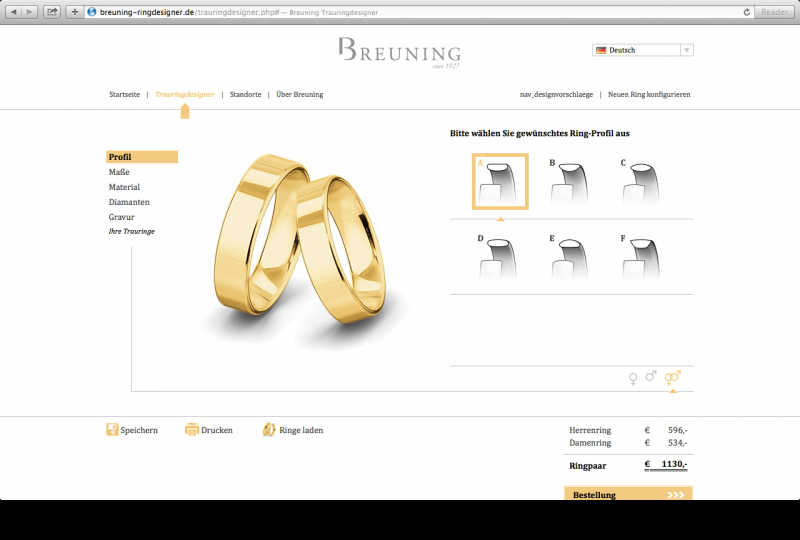Click the Damenring price 534,-
This screenshot has width=800, height=540.
pos(678,443)
